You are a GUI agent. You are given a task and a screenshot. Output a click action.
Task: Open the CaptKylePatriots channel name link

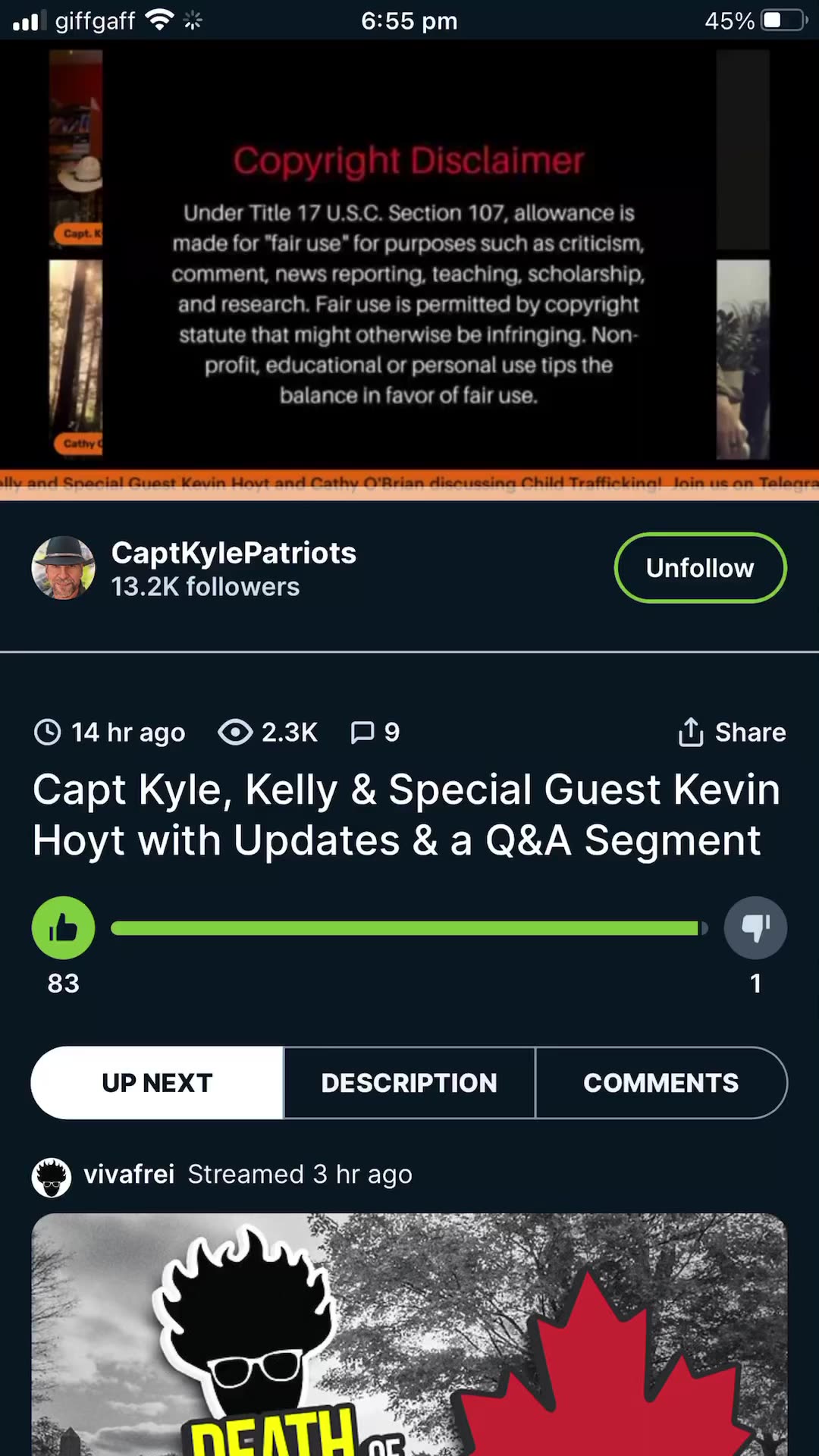(x=234, y=553)
